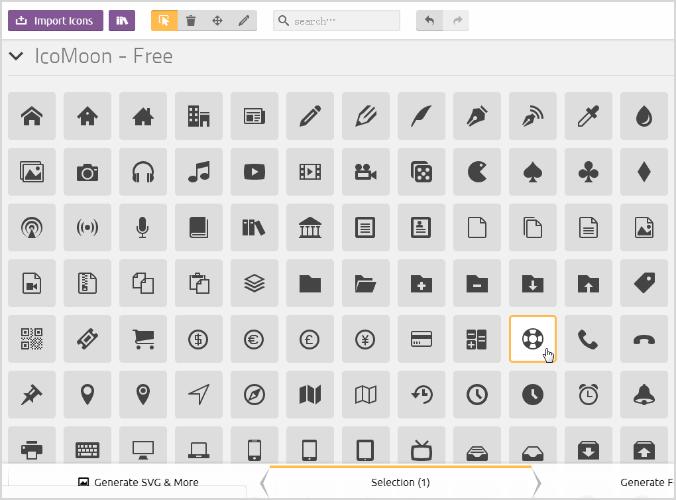Select the spades suit icon
This screenshot has height=500, width=676.
tap(533, 172)
